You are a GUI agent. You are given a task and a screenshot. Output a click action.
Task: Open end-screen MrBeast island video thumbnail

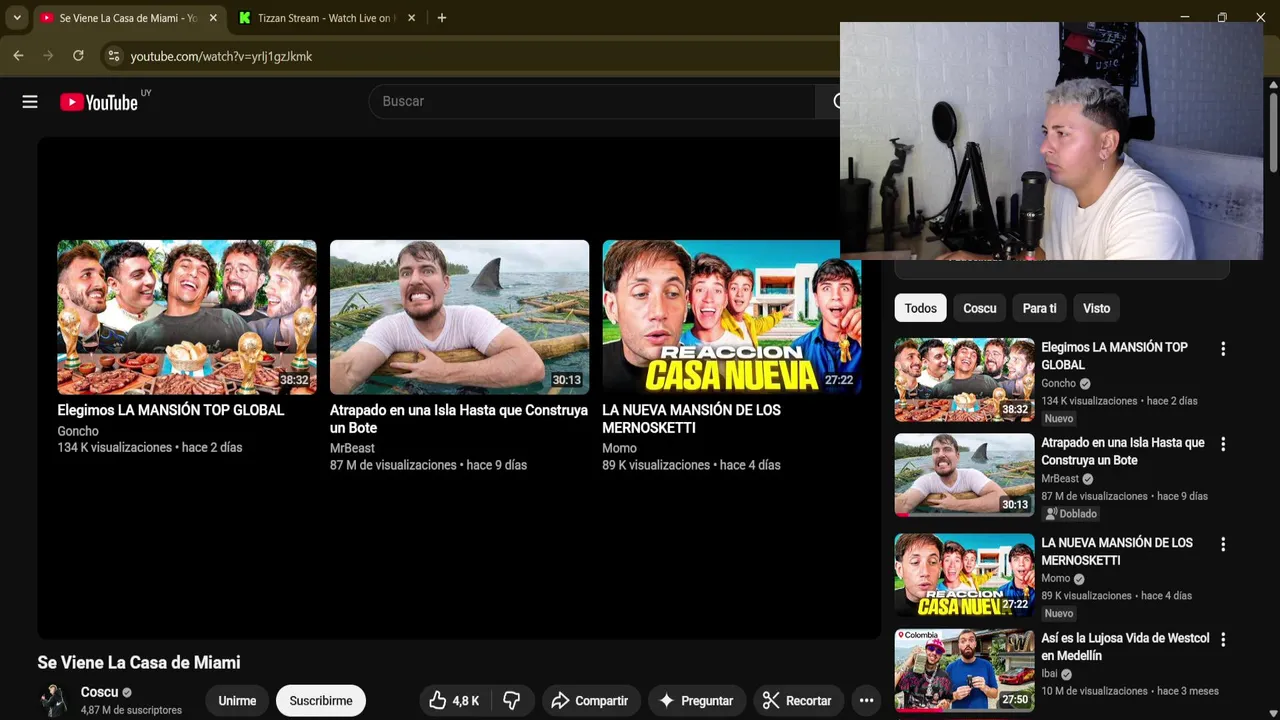459,317
